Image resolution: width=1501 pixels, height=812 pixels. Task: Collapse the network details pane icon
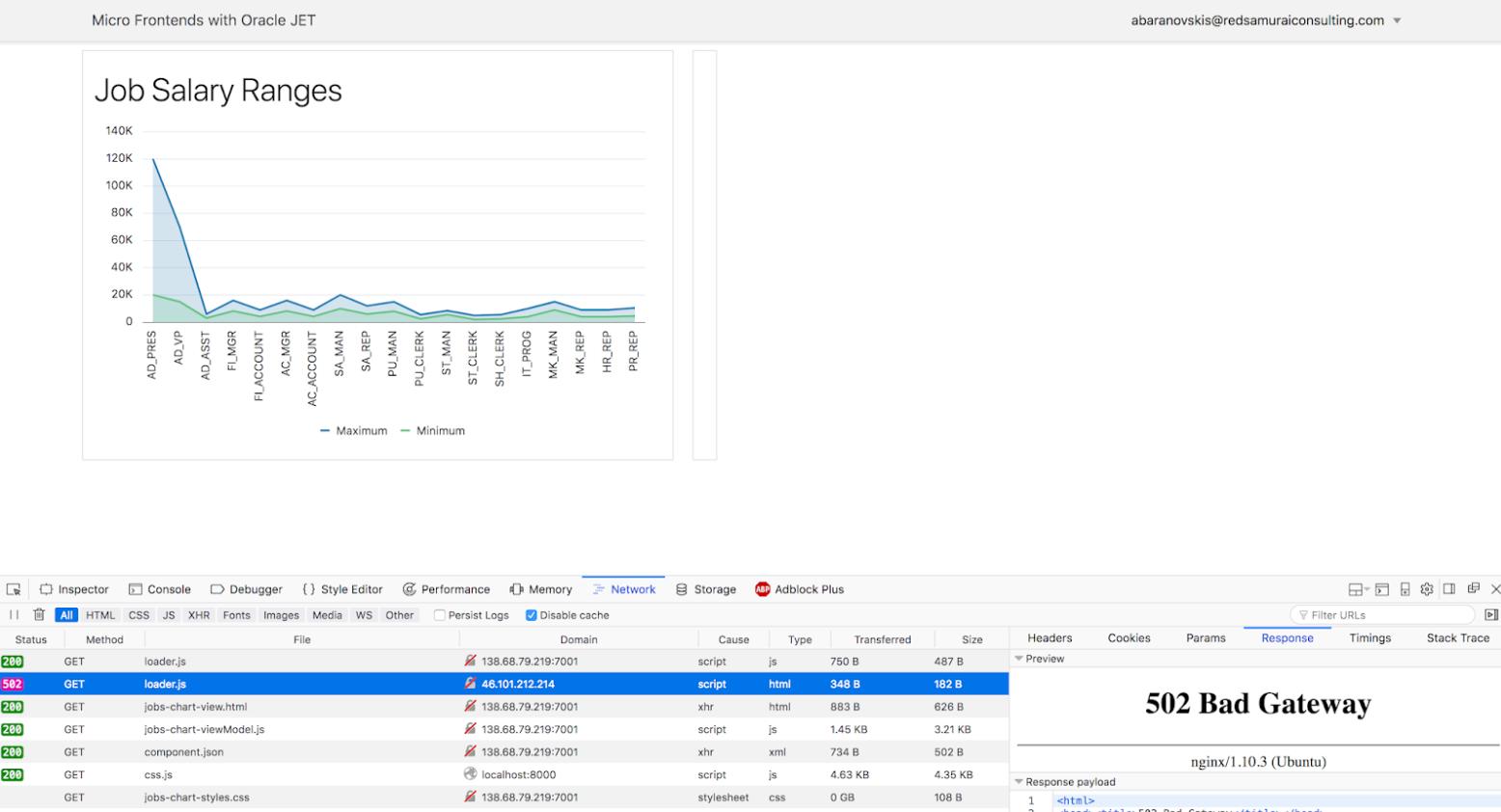coord(1490,615)
